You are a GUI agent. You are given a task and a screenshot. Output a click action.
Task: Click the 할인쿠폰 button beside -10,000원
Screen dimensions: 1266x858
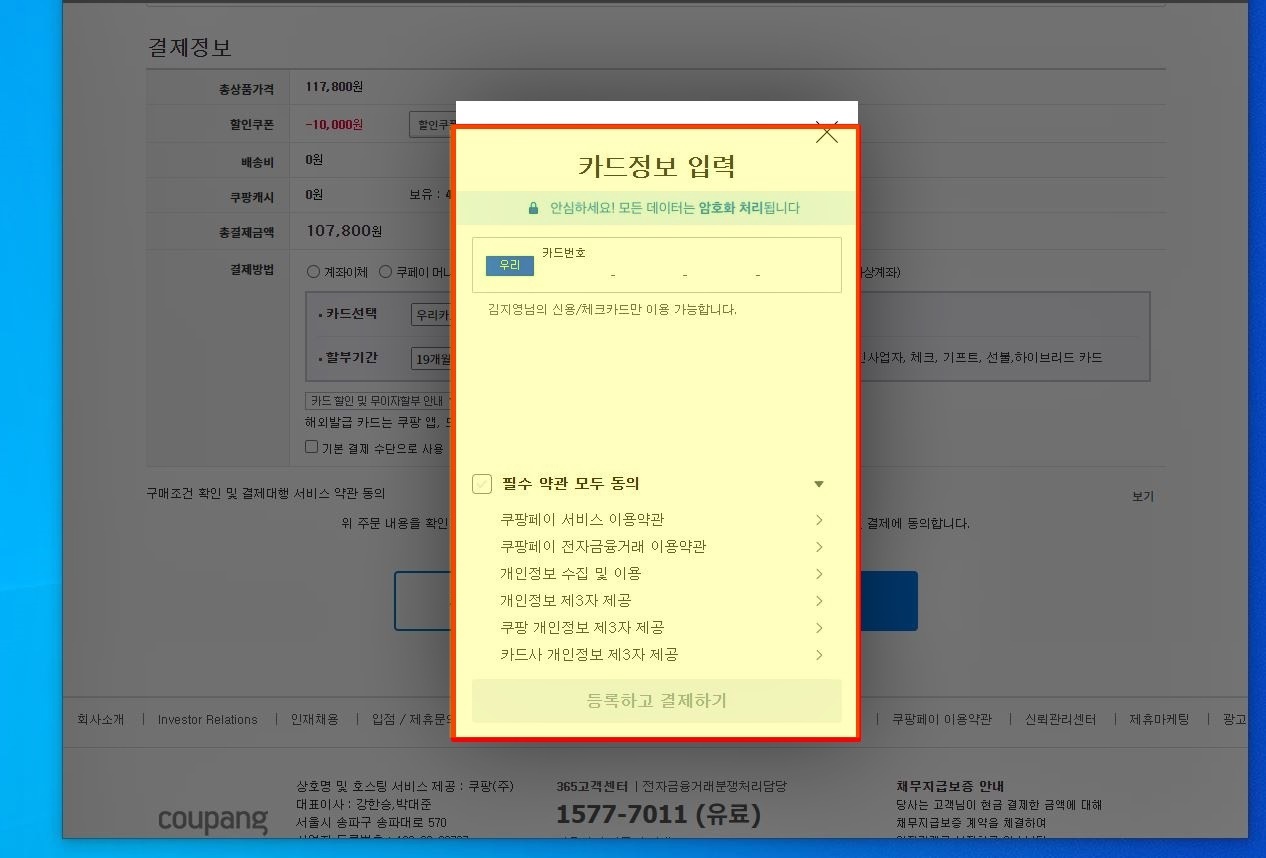click(432, 125)
